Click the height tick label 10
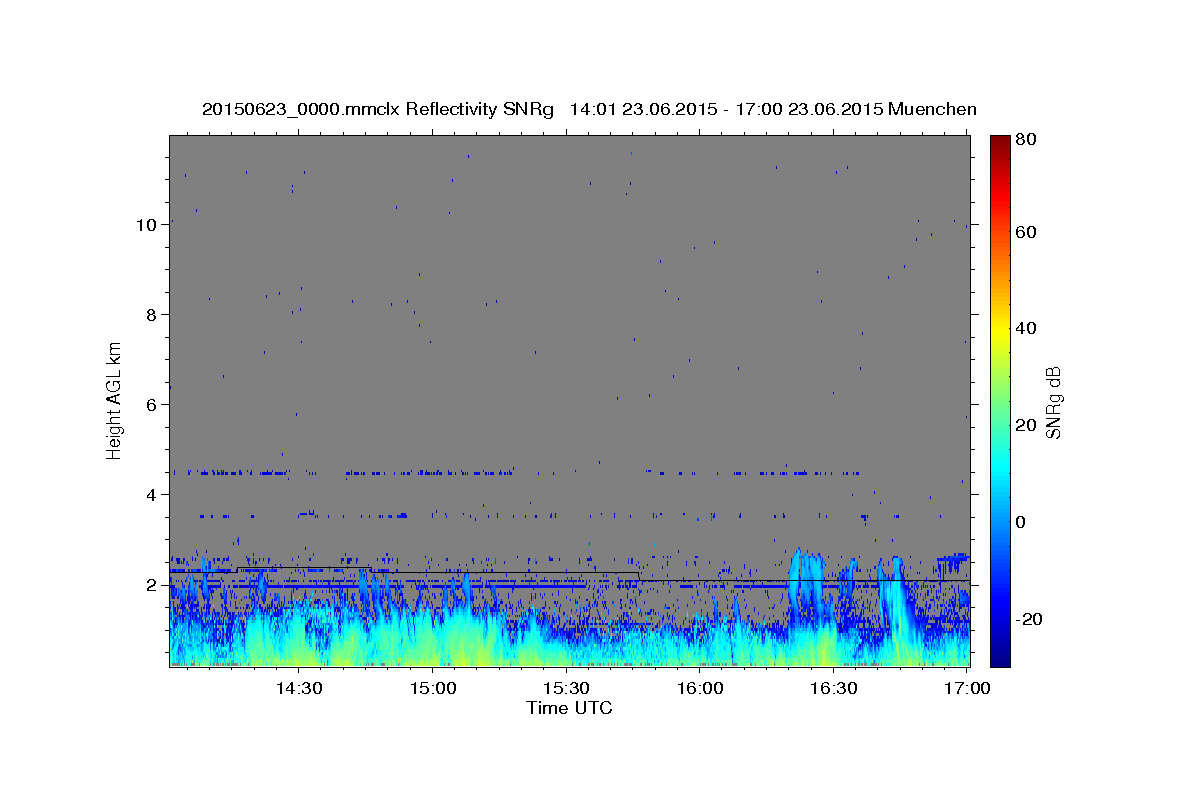This screenshot has height=800, width=1200. (x=147, y=224)
